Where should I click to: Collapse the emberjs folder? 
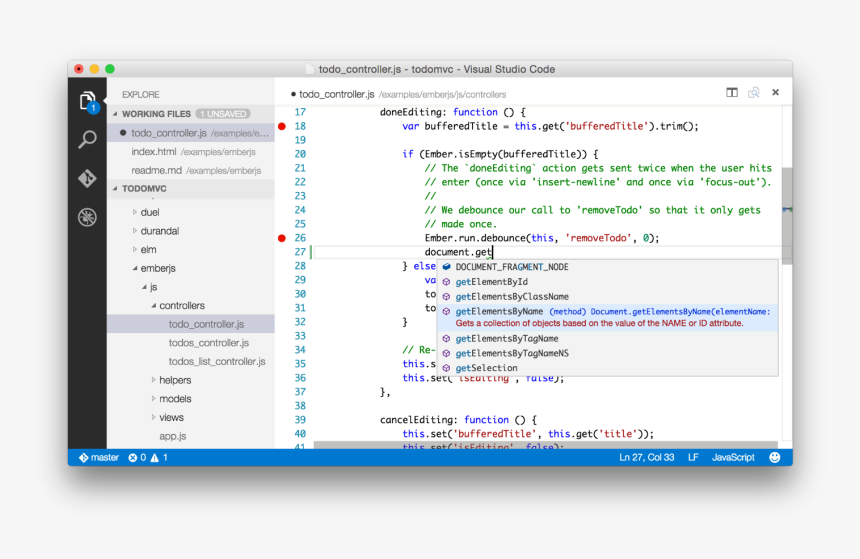tap(135, 268)
